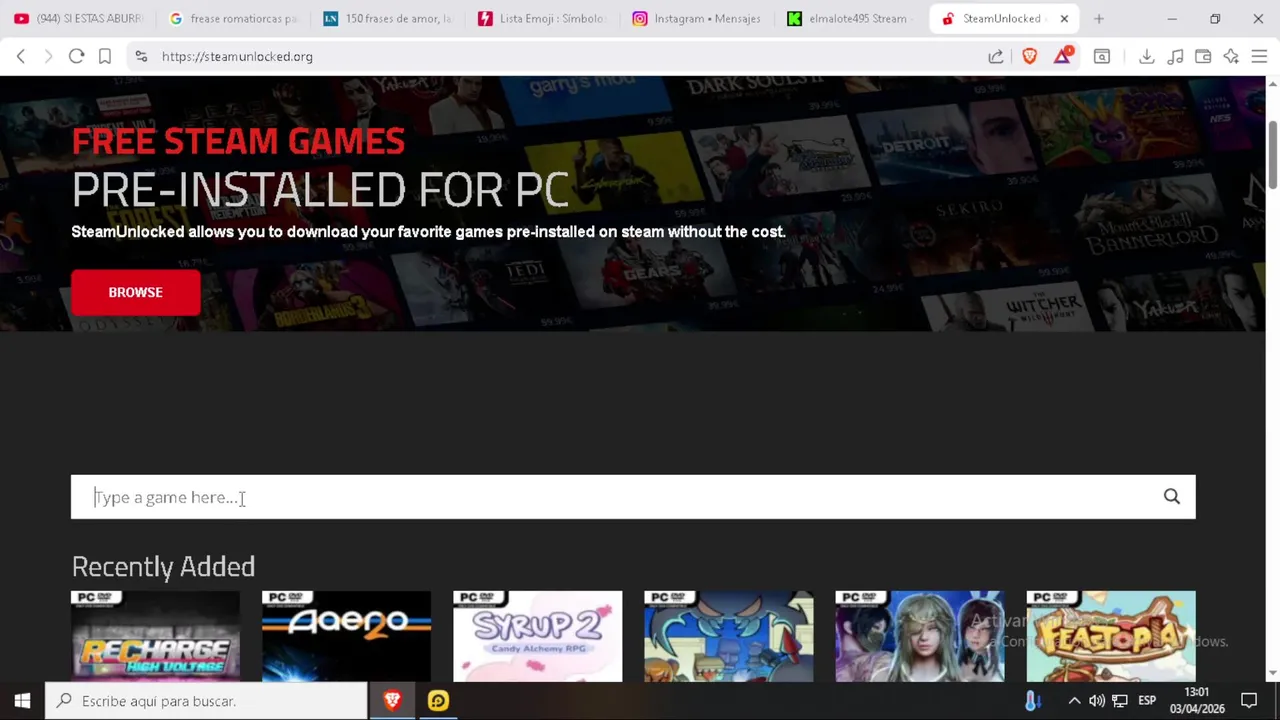
Task: Open the Recharge High Voltage game thumbnail
Action: (x=155, y=636)
